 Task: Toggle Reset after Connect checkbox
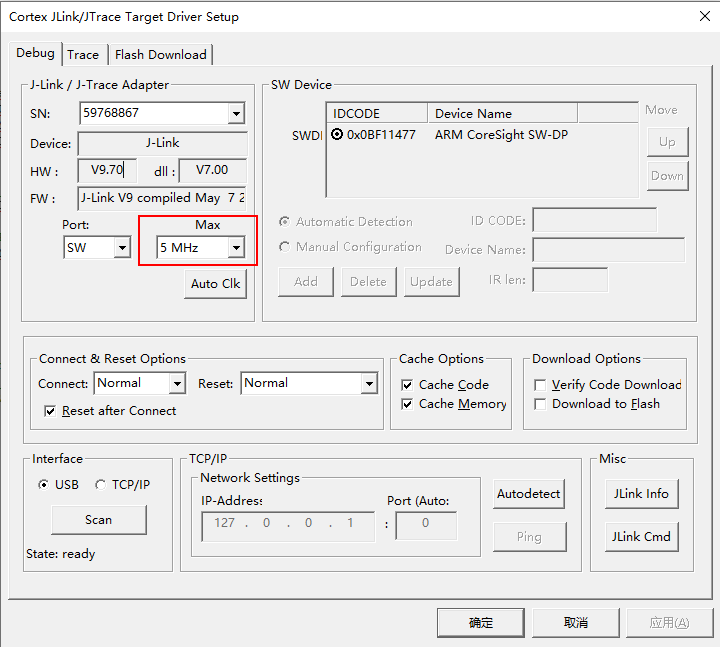click(51, 411)
